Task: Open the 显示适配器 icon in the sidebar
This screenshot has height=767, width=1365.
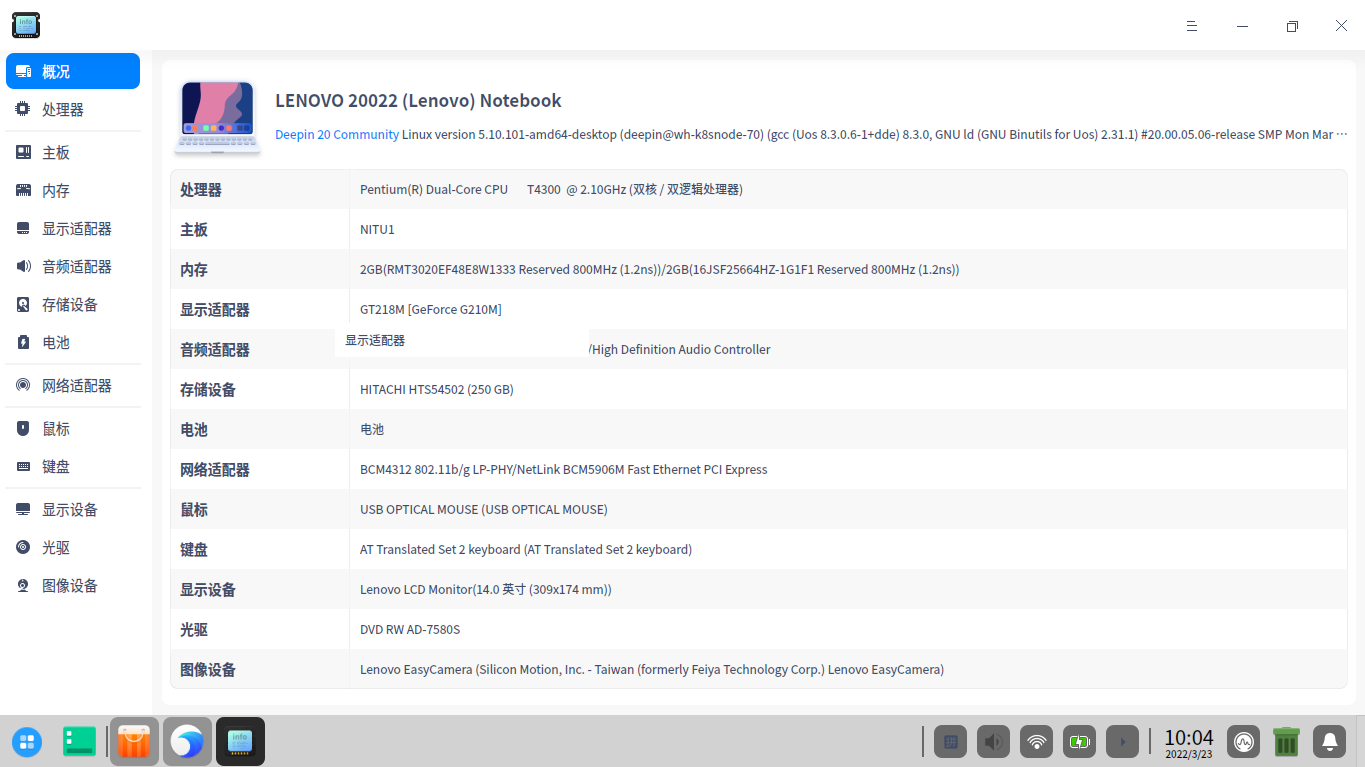Action: click(x=23, y=228)
